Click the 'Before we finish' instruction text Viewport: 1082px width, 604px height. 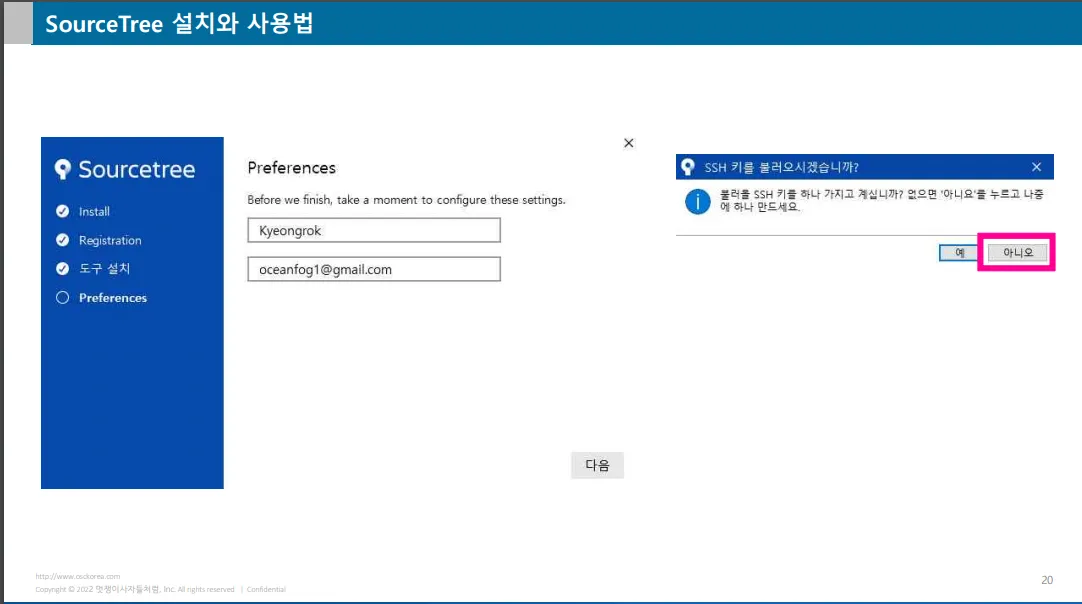406,199
